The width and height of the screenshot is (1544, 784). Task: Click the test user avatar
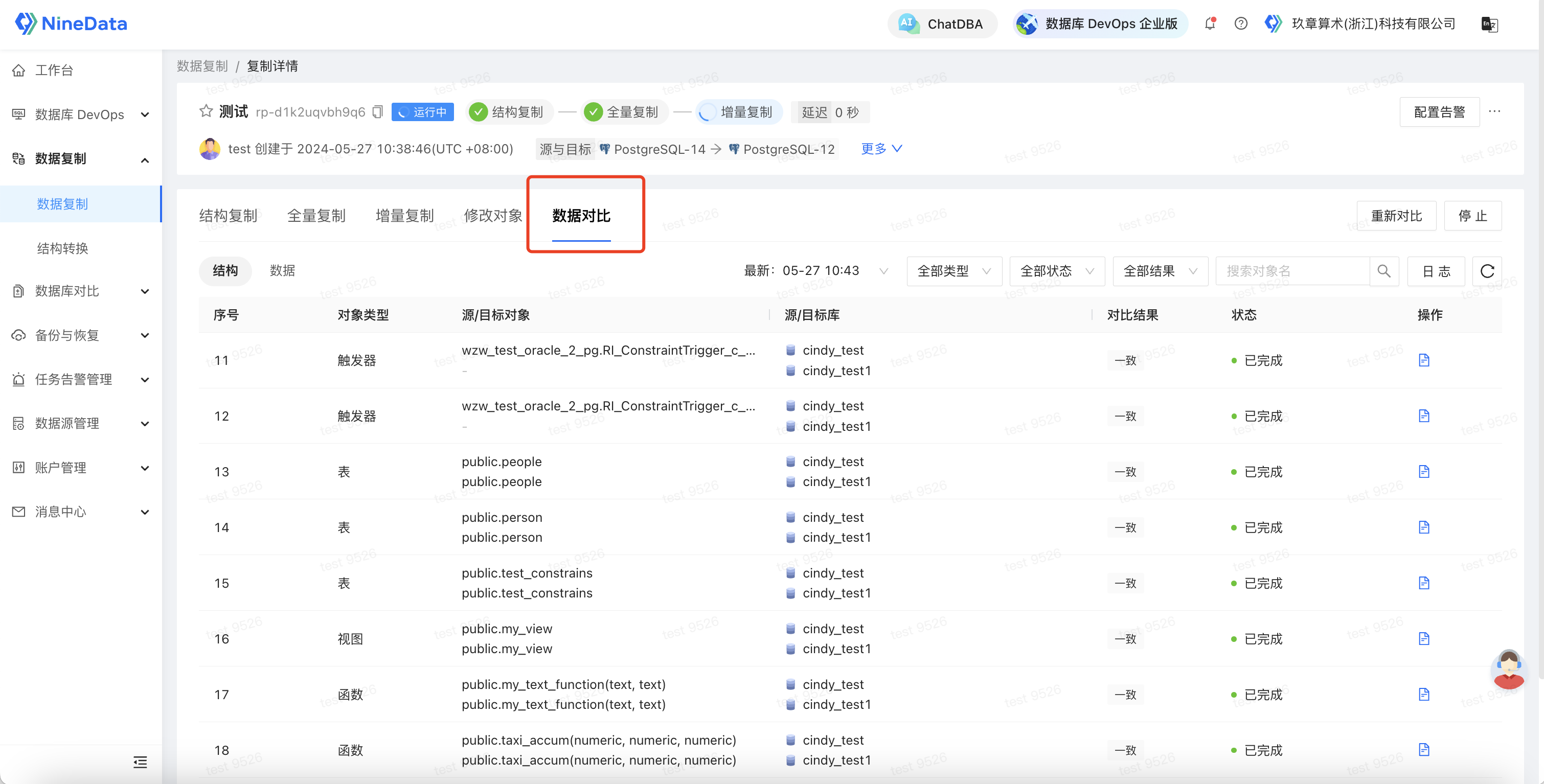coord(209,149)
